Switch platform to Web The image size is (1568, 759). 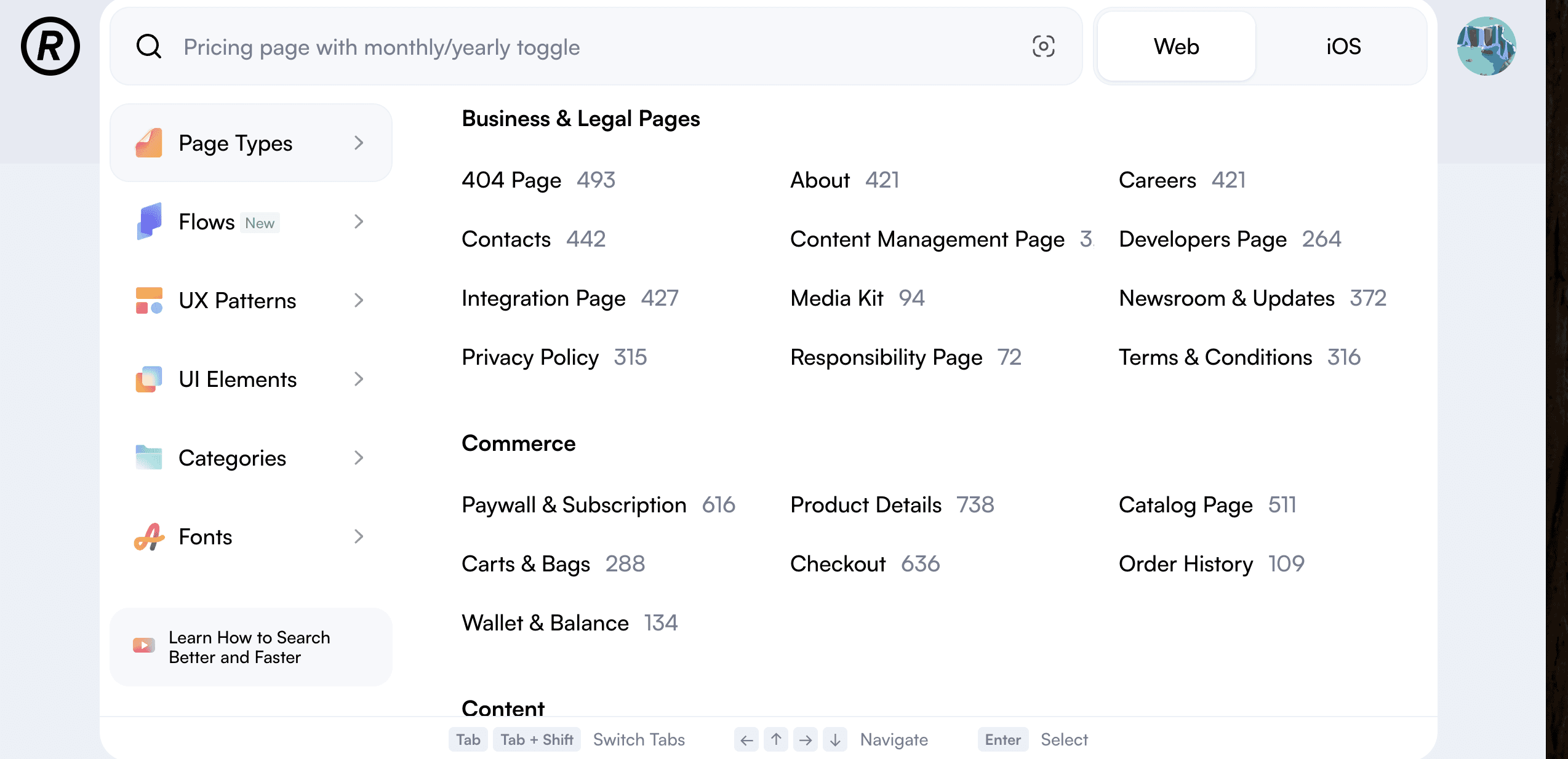tap(1176, 47)
